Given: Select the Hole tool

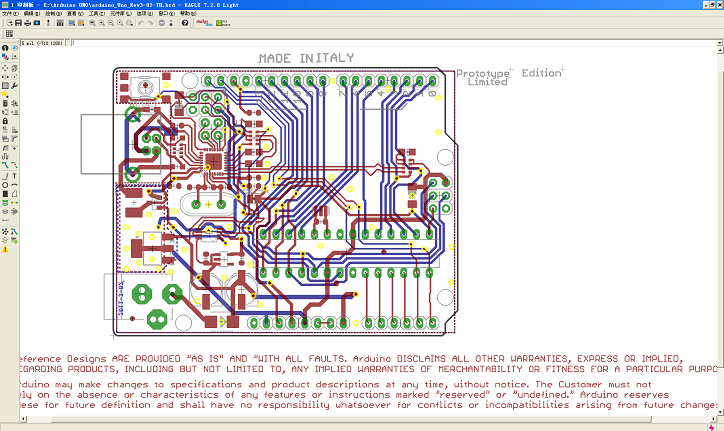Looking at the screenshot, I should click(5, 211).
